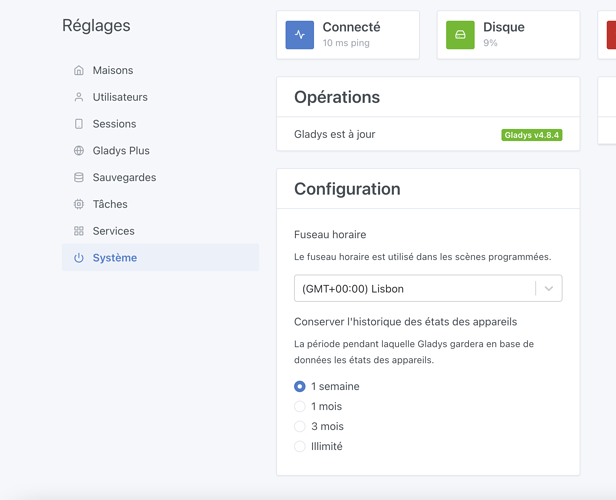Screen dimensions: 616x500
Task: Click the house icon beside Maisons
Action: [x=79, y=71]
